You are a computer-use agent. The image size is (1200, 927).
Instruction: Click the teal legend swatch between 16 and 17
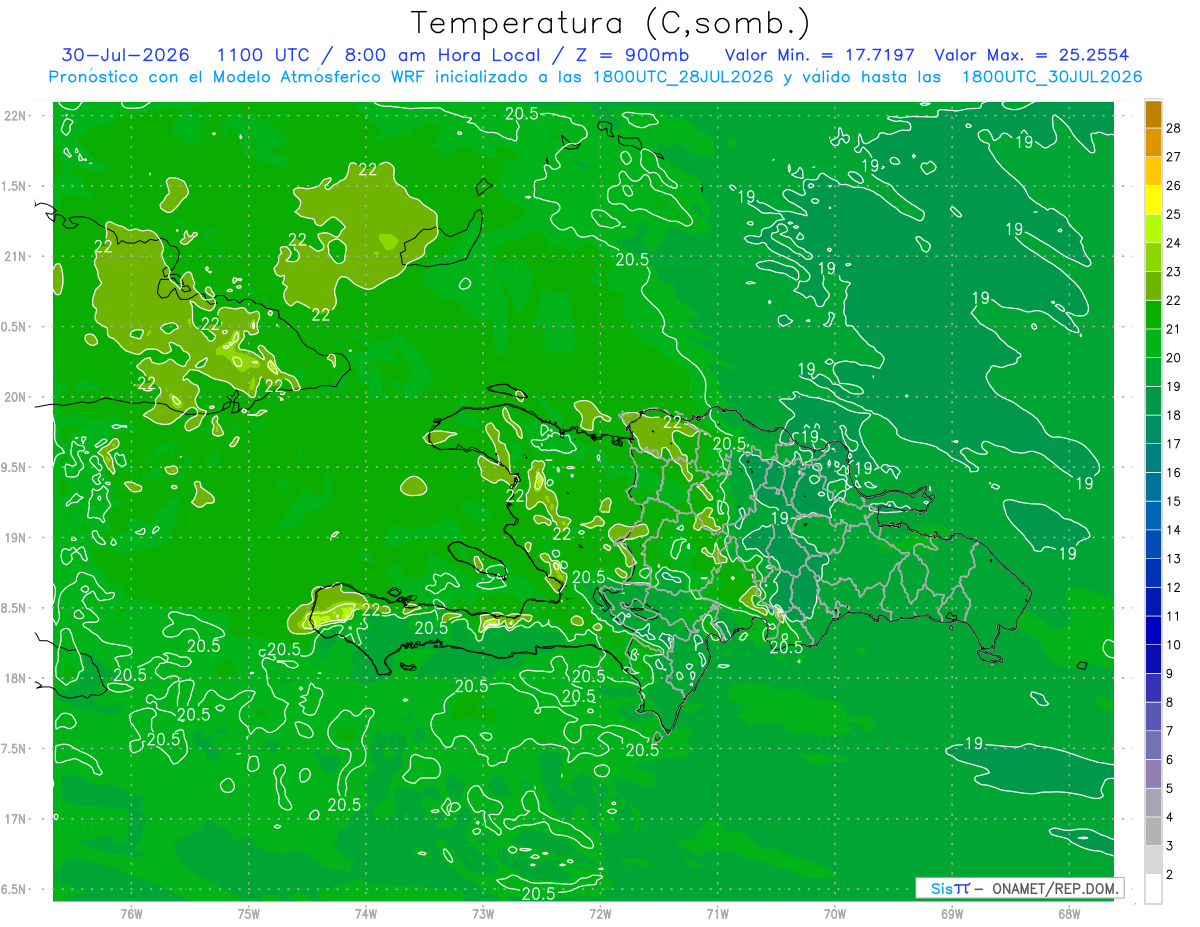[1153, 458]
